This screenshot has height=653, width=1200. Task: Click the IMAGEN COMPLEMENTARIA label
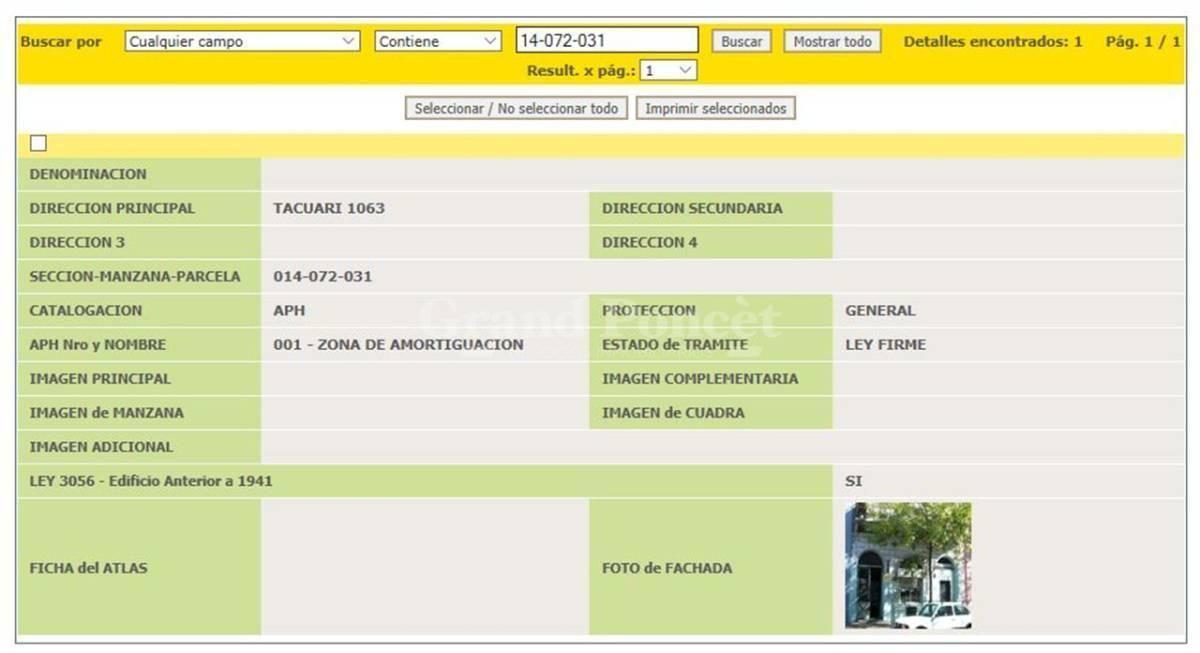(x=700, y=379)
